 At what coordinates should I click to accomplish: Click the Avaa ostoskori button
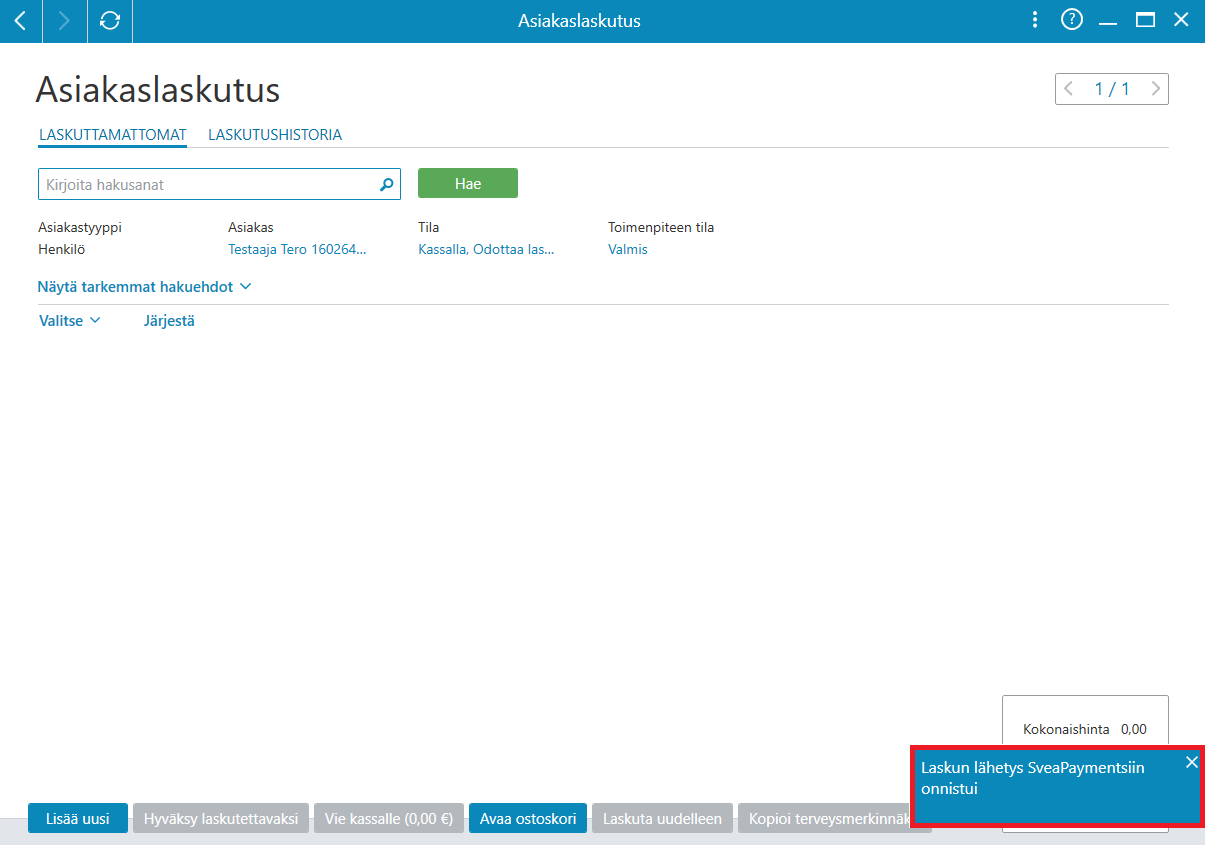[x=528, y=818]
